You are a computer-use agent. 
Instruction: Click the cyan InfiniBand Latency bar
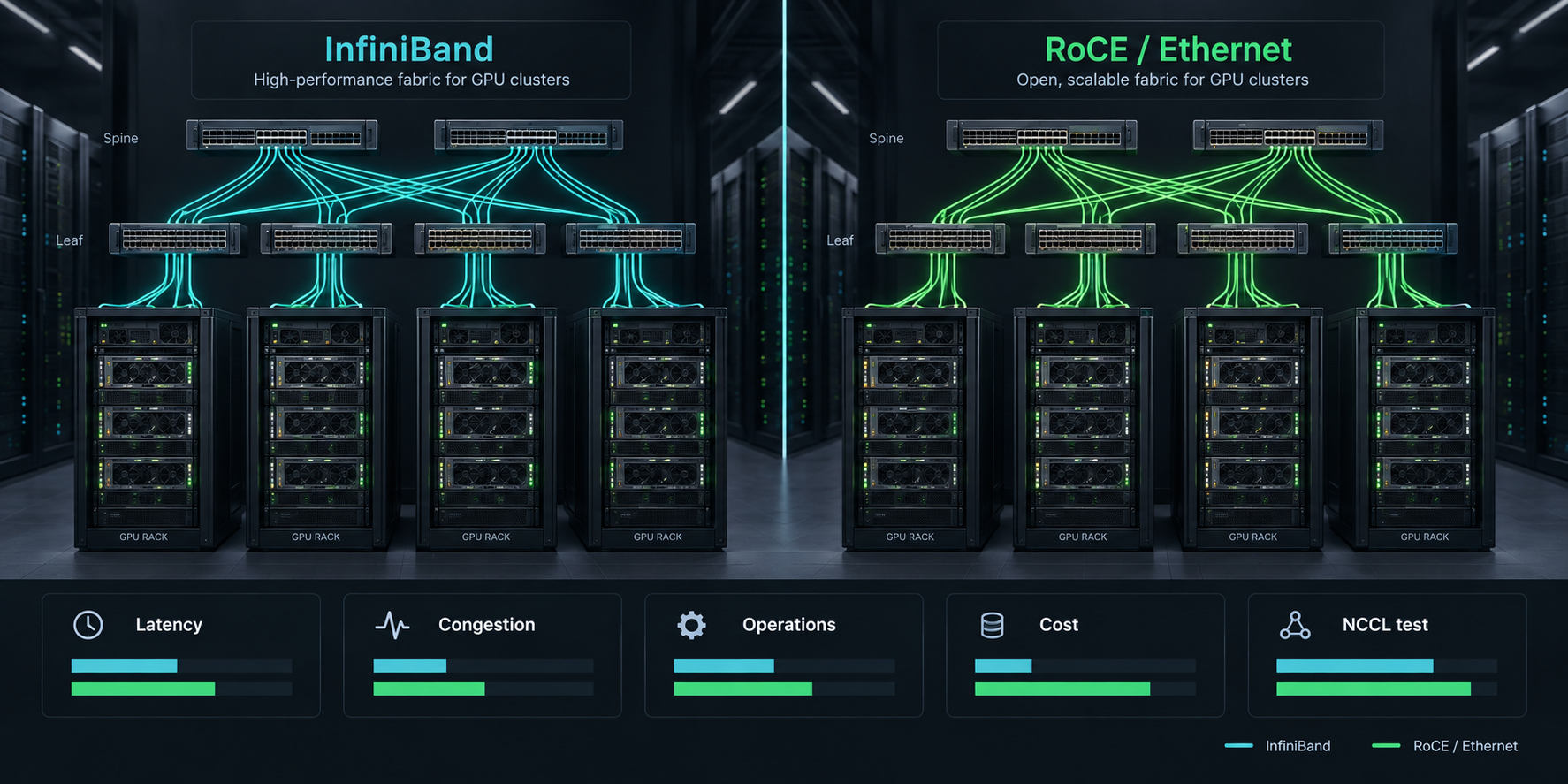(x=124, y=666)
